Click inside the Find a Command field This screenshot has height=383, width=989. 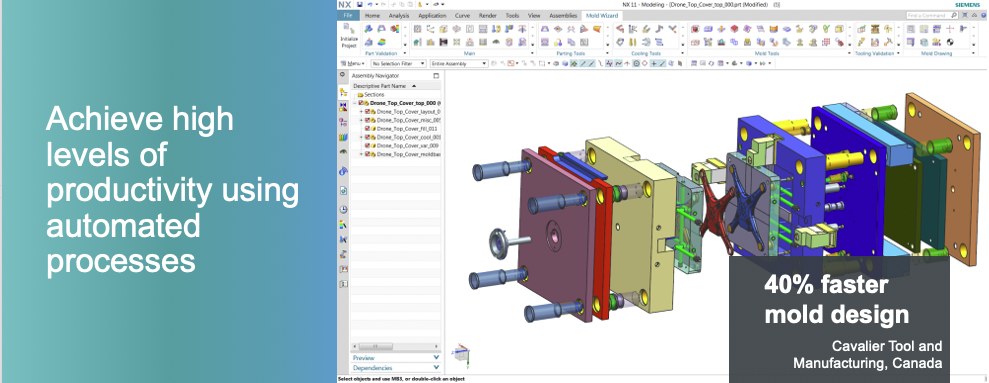click(927, 15)
